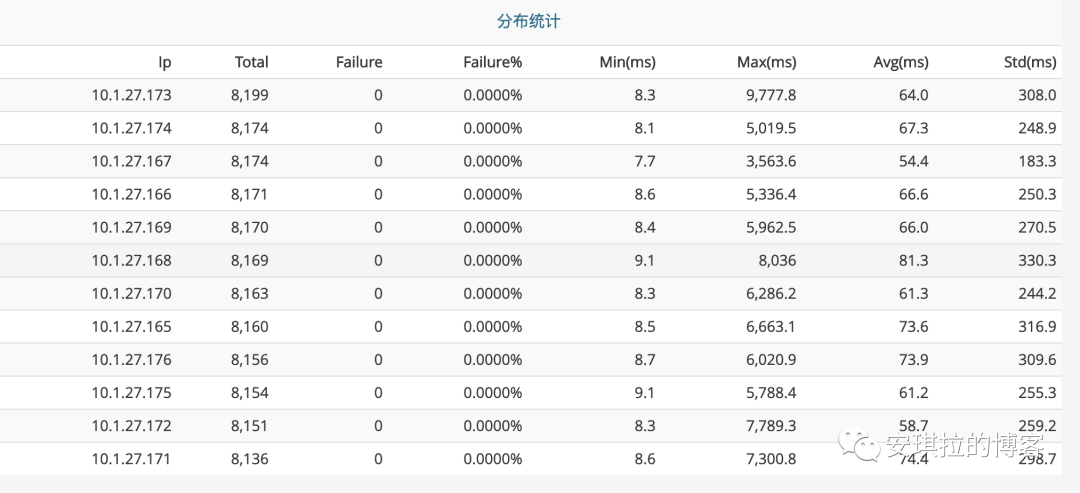Viewport: 1080px width, 493px height.
Task: Click the 8,171 total for 10.1.27.166
Action: click(x=250, y=194)
